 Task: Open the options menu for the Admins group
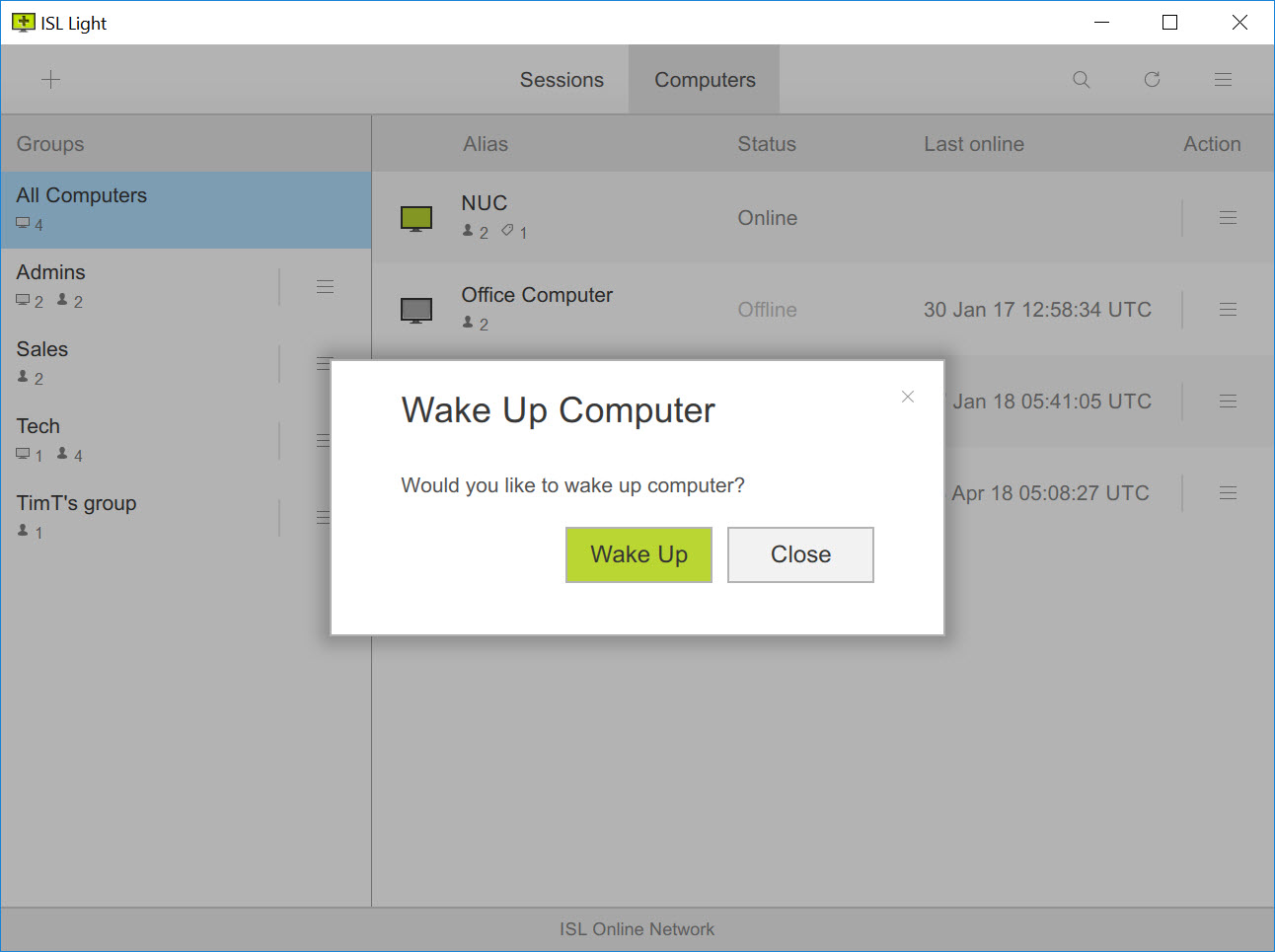[x=325, y=286]
